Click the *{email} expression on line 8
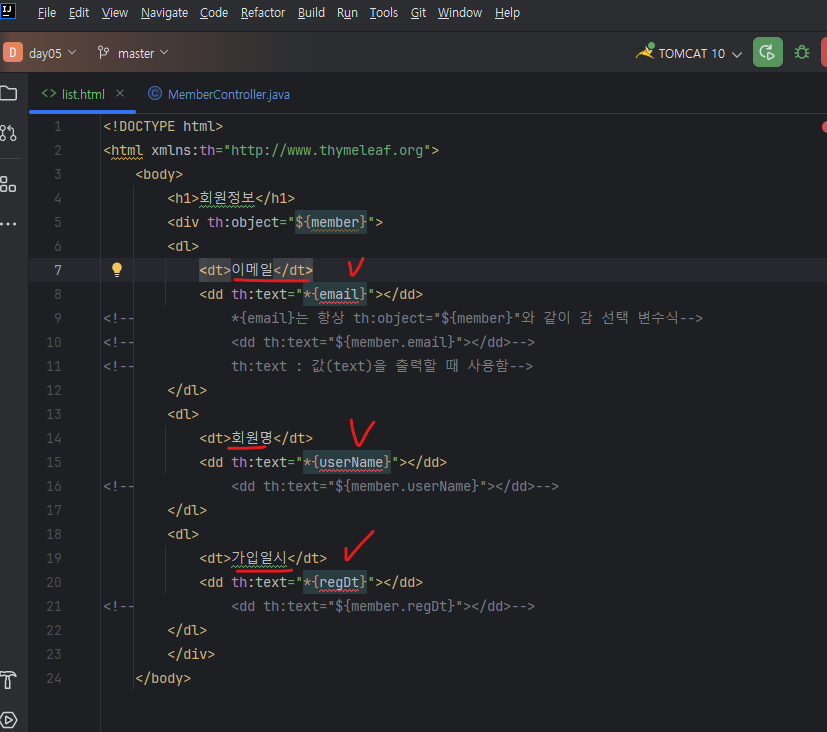Image resolution: width=827 pixels, height=732 pixels. coord(335,294)
